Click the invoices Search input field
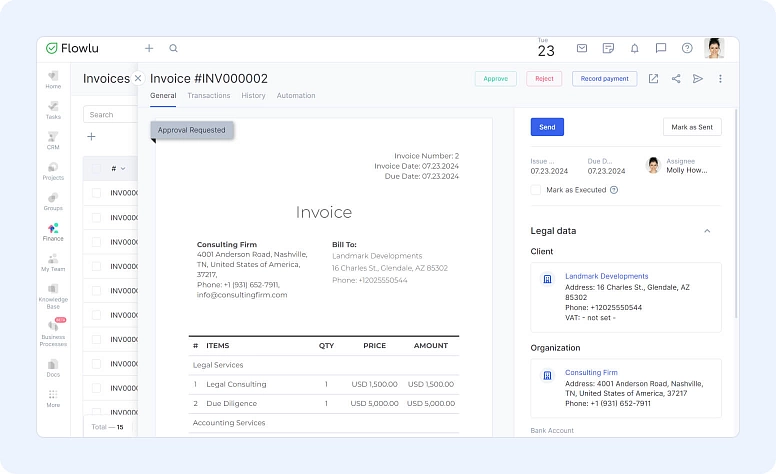776x474 pixels. coord(110,114)
